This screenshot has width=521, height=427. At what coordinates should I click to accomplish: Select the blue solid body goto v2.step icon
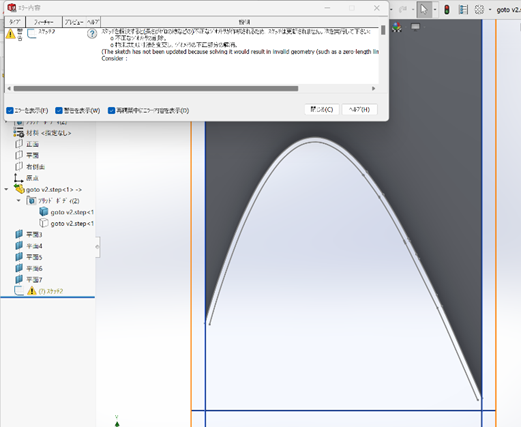pos(44,212)
